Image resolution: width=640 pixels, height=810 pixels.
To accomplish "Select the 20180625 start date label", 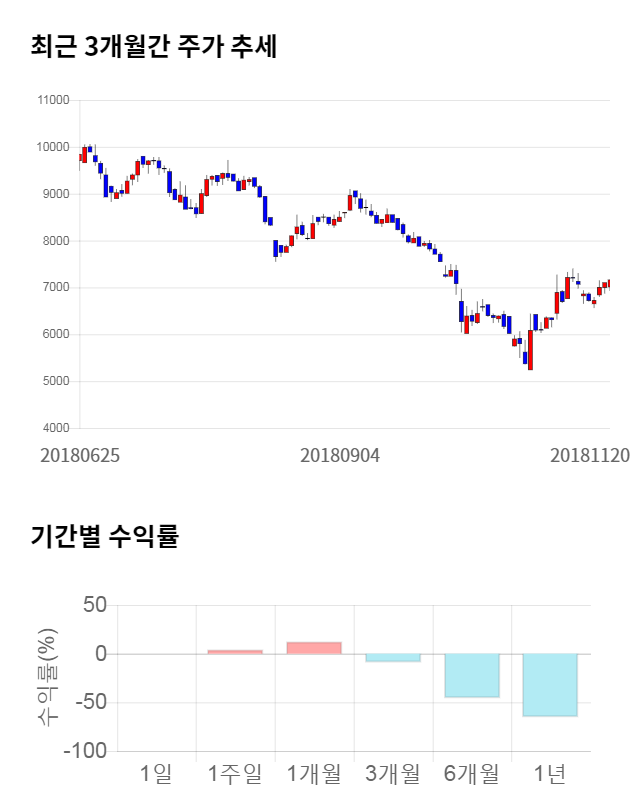I will [x=80, y=455].
